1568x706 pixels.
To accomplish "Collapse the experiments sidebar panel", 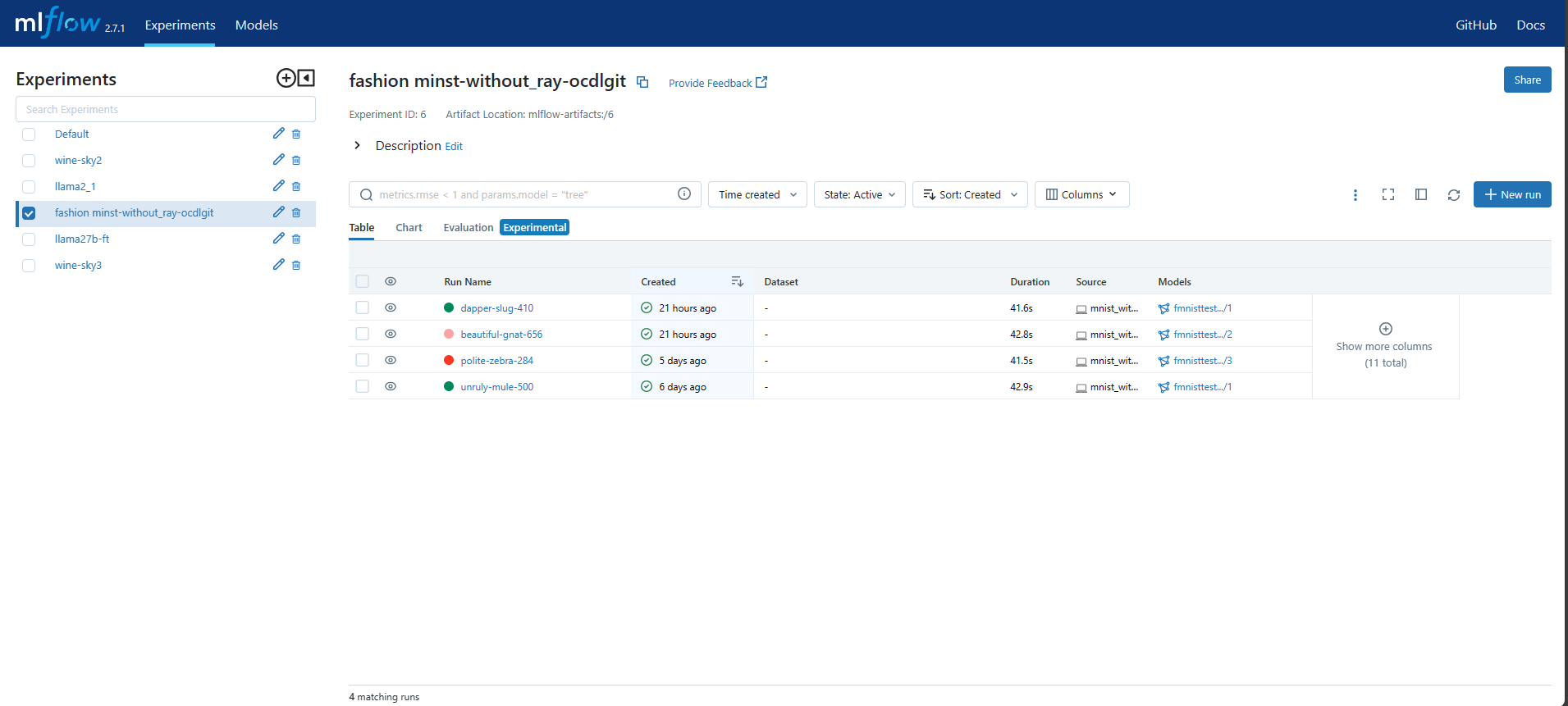I will pyautogui.click(x=307, y=78).
